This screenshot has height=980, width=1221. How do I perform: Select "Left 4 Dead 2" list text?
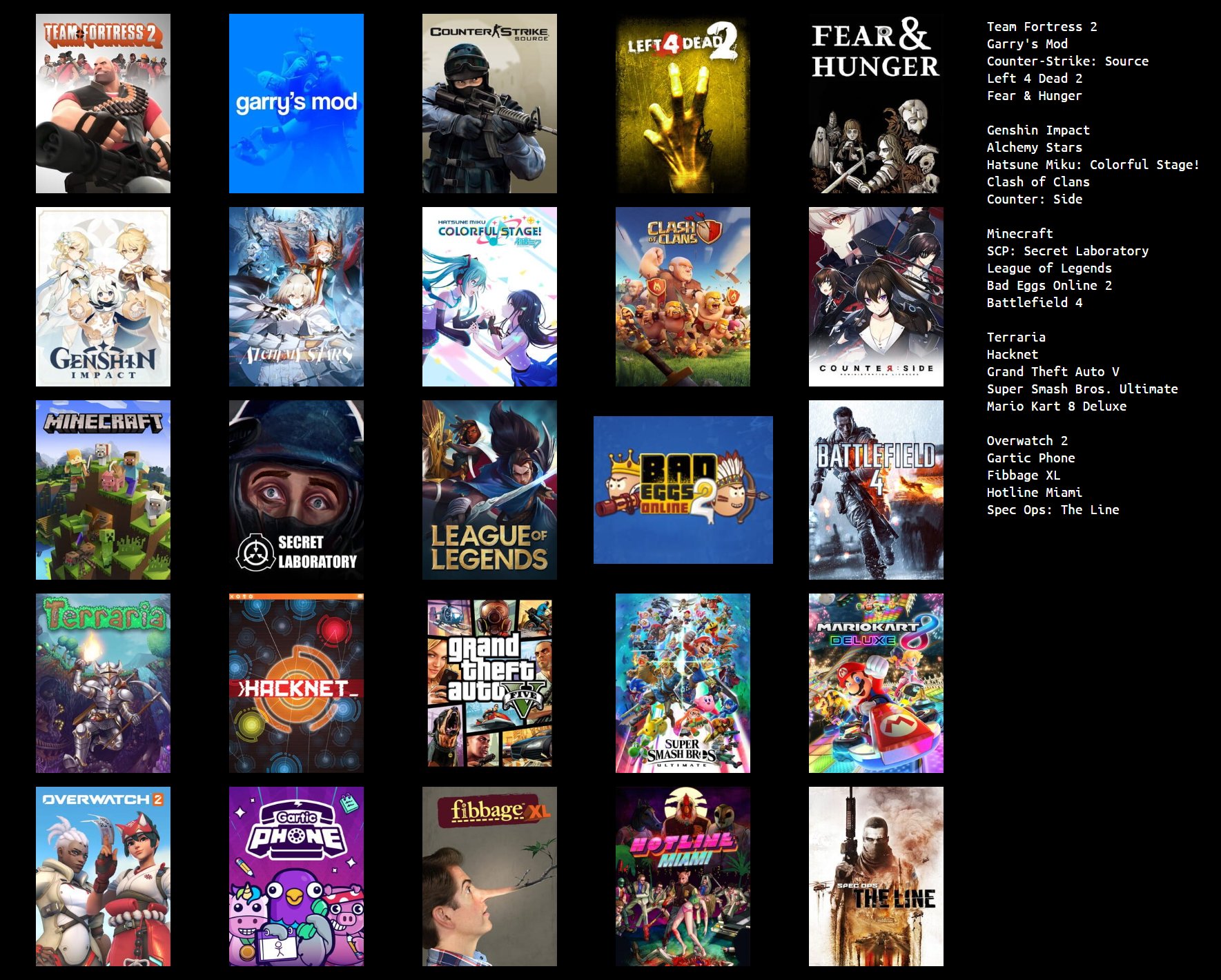point(1035,79)
